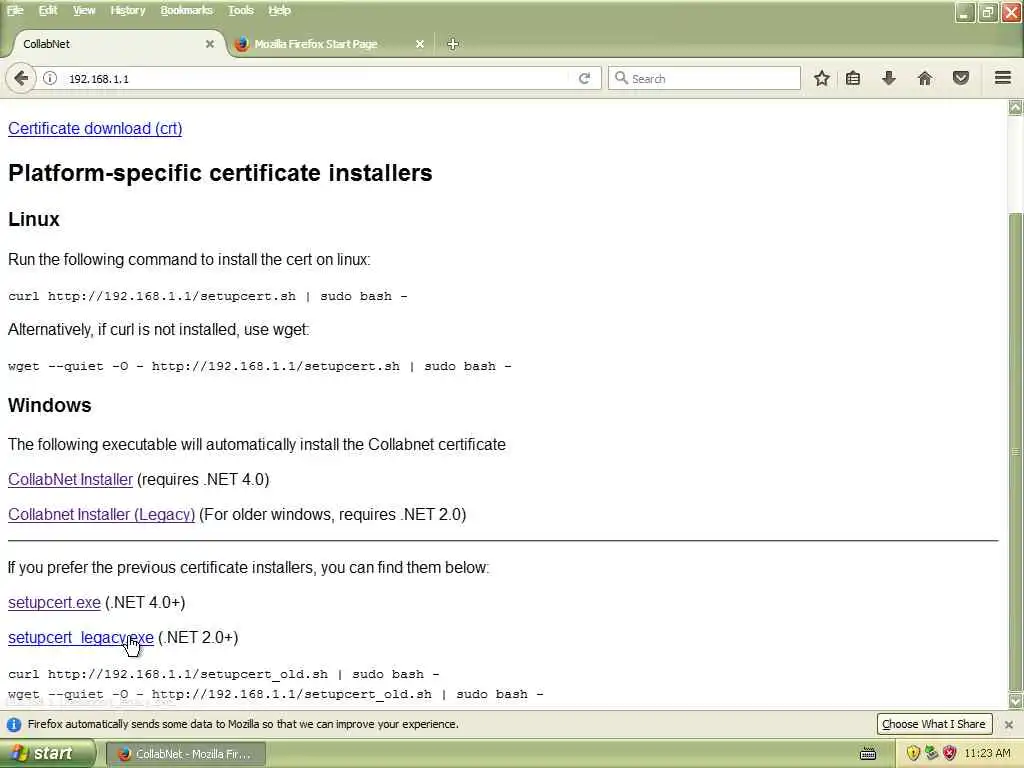The height and width of the screenshot is (768, 1024).
Task: Open a new tab with plus icon
Action: click(453, 44)
